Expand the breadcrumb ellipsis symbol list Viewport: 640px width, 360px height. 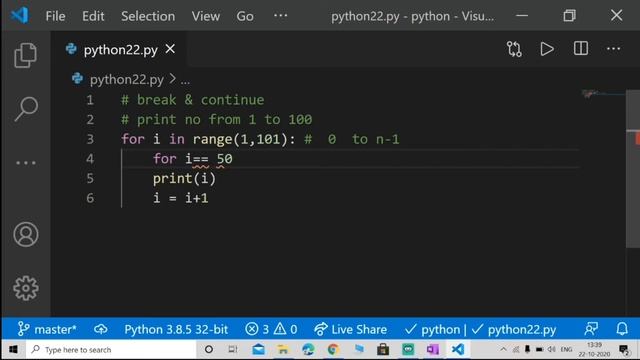click(x=185, y=81)
